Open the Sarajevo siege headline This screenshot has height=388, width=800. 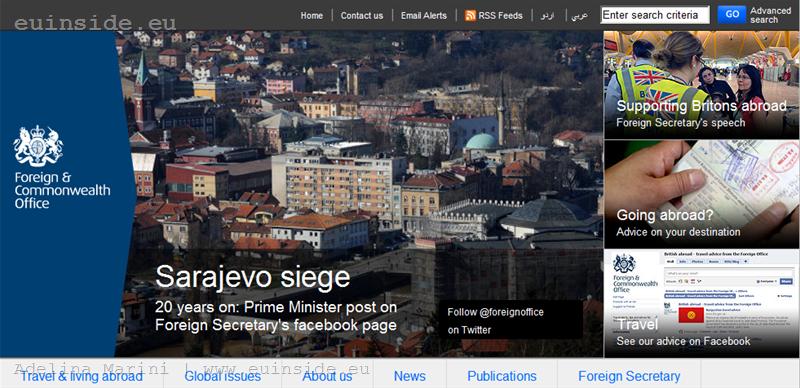click(x=253, y=277)
